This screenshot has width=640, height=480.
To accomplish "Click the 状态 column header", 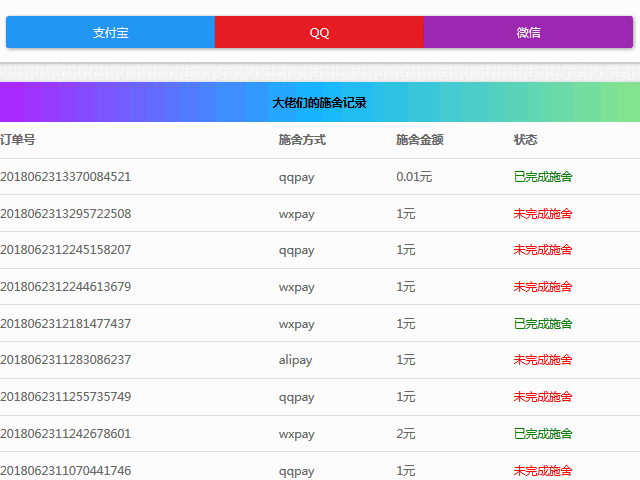I will [525, 140].
